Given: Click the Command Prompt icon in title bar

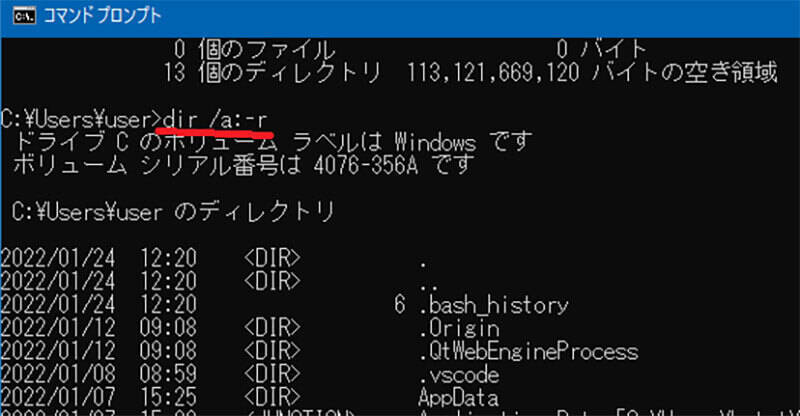Looking at the screenshot, I should [x=24, y=16].
